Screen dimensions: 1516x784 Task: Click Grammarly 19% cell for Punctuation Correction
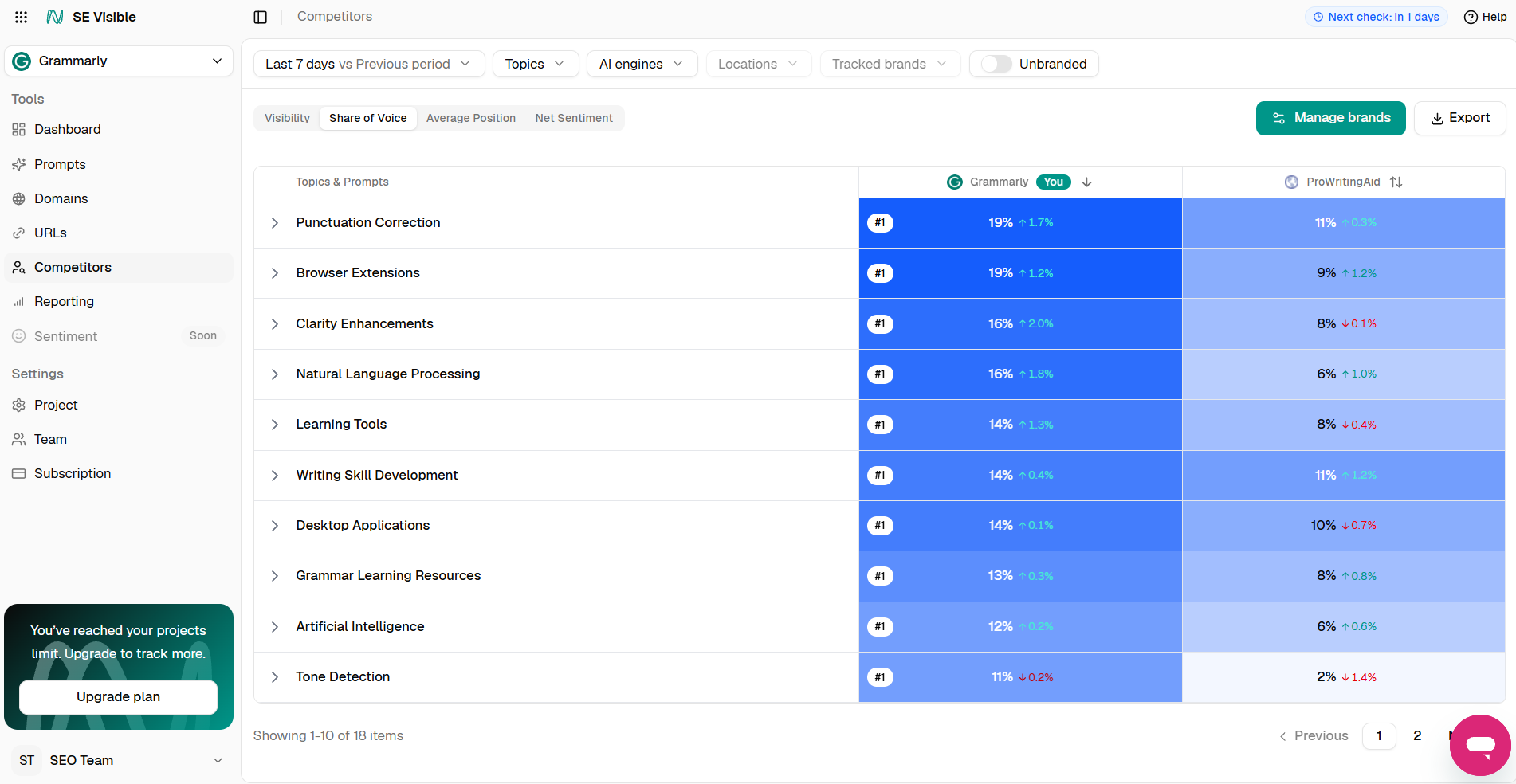click(x=1020, y=223)
